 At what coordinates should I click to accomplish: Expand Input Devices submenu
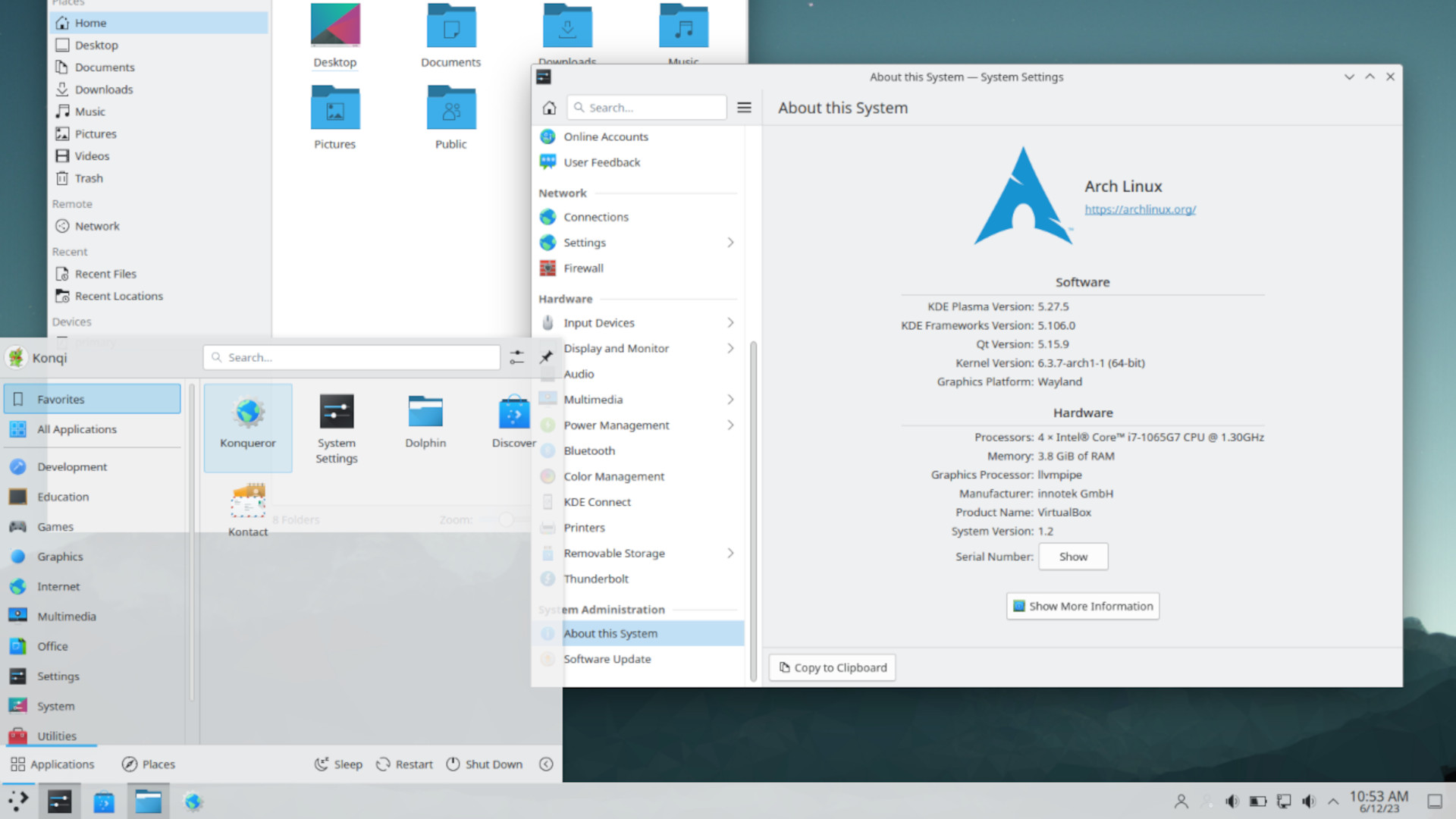coord(730,323)
